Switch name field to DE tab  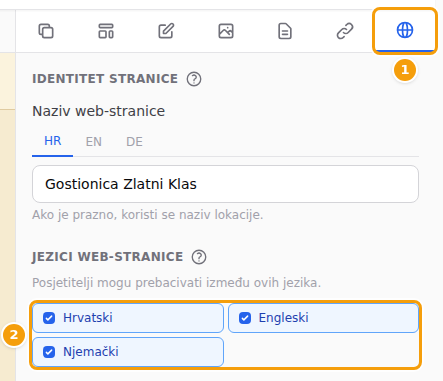(134, 142)
